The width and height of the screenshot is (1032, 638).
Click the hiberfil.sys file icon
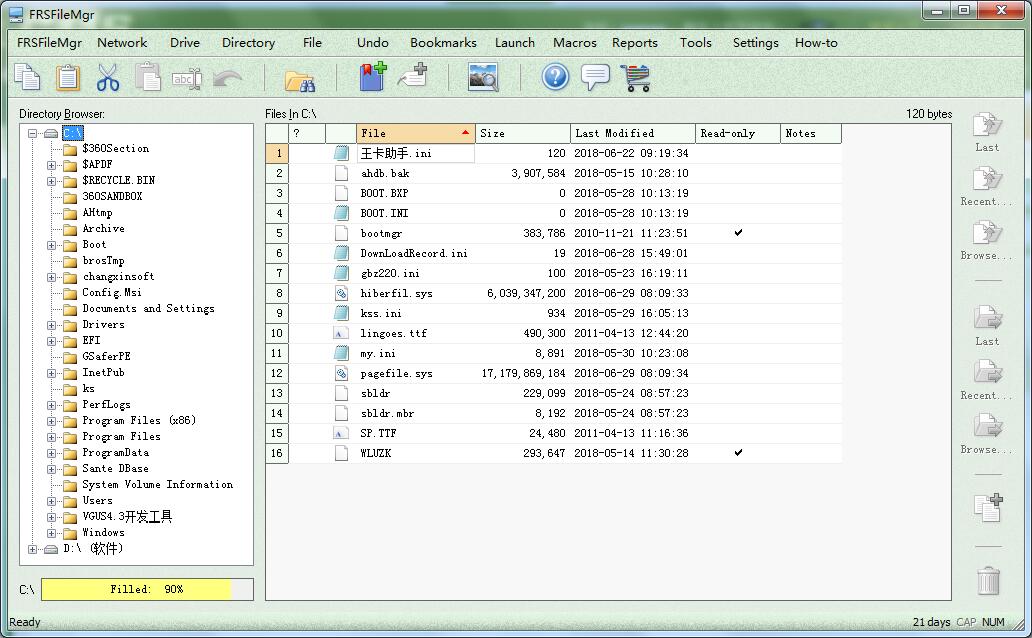coord(341,293)
